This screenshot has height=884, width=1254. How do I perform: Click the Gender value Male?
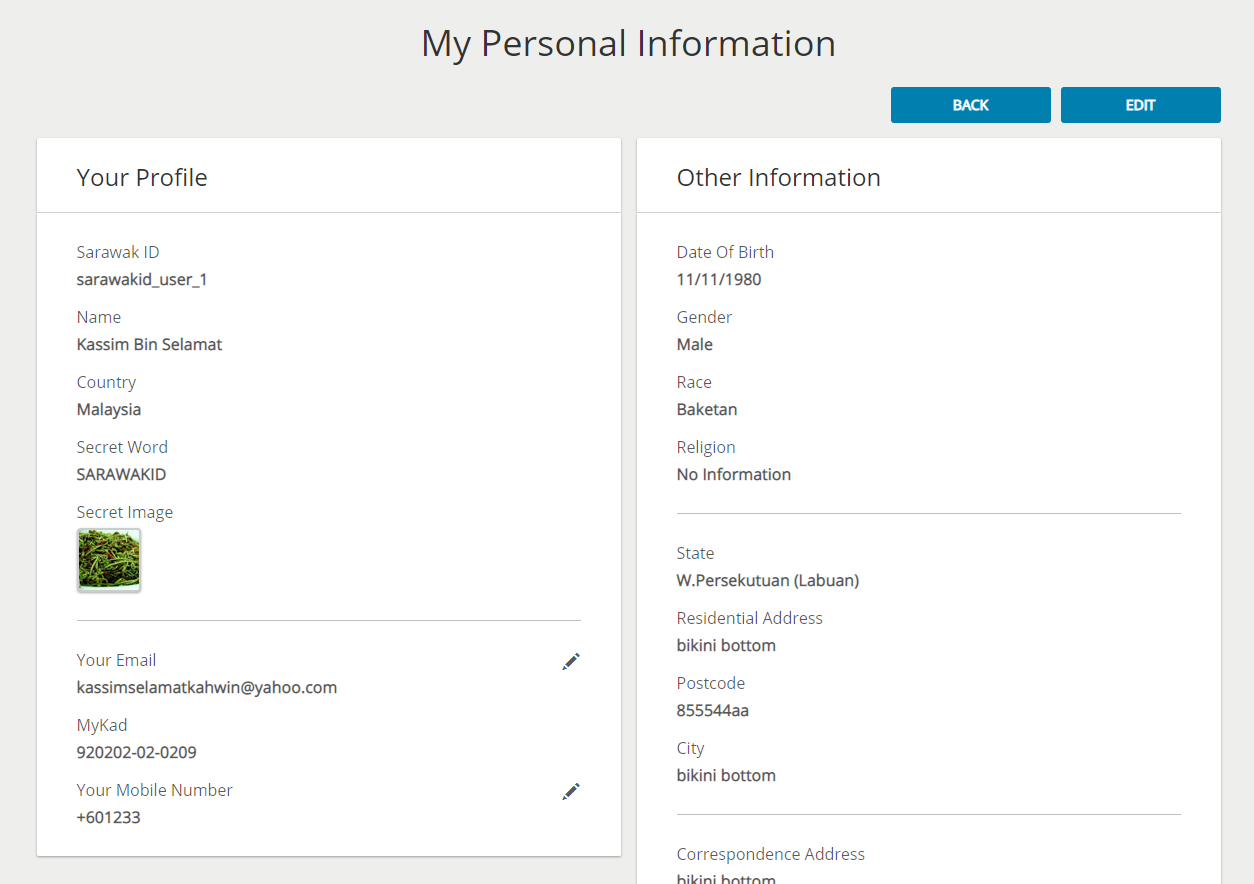(694, 344)
